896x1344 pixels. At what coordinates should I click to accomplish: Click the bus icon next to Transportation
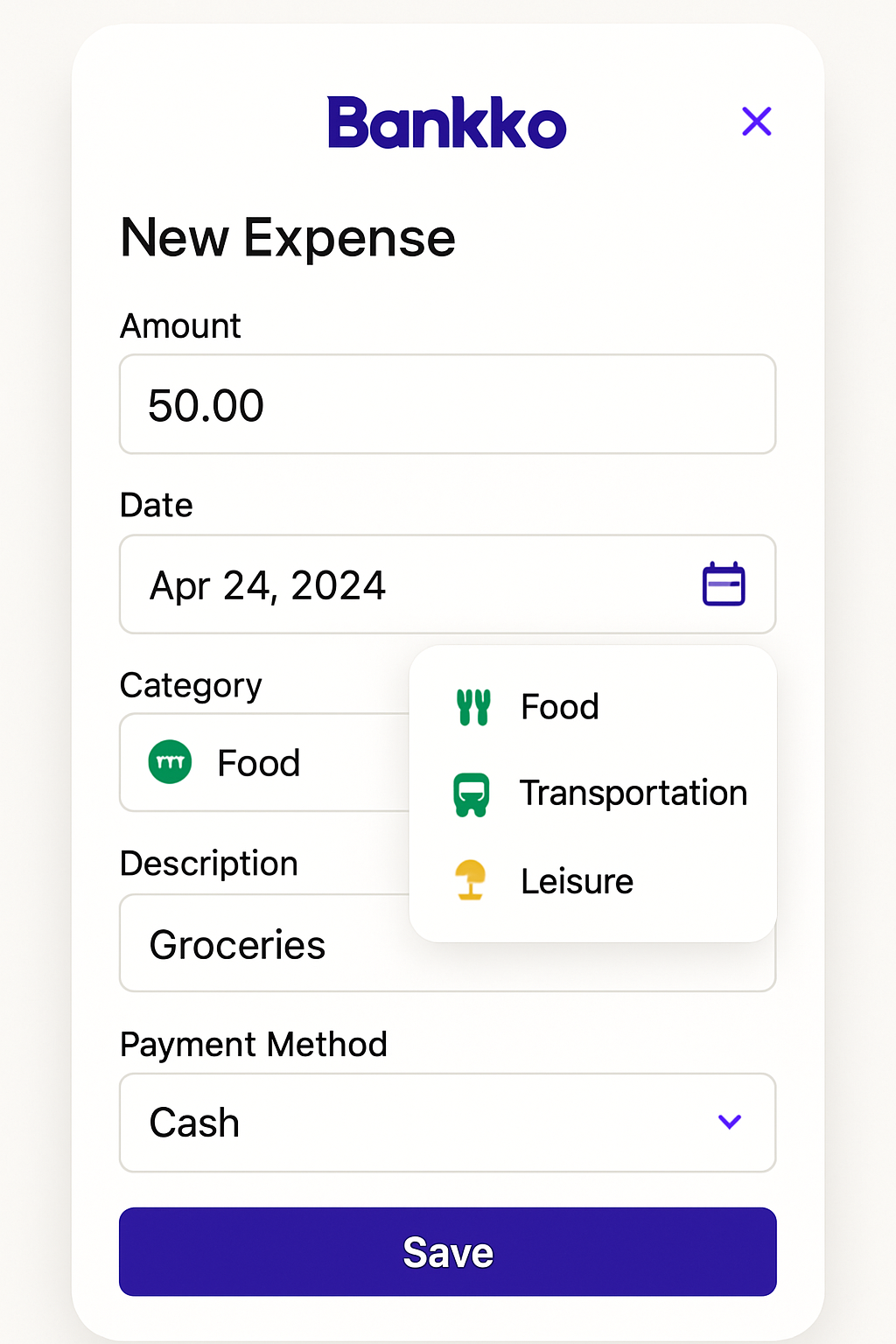pos(472,794)
